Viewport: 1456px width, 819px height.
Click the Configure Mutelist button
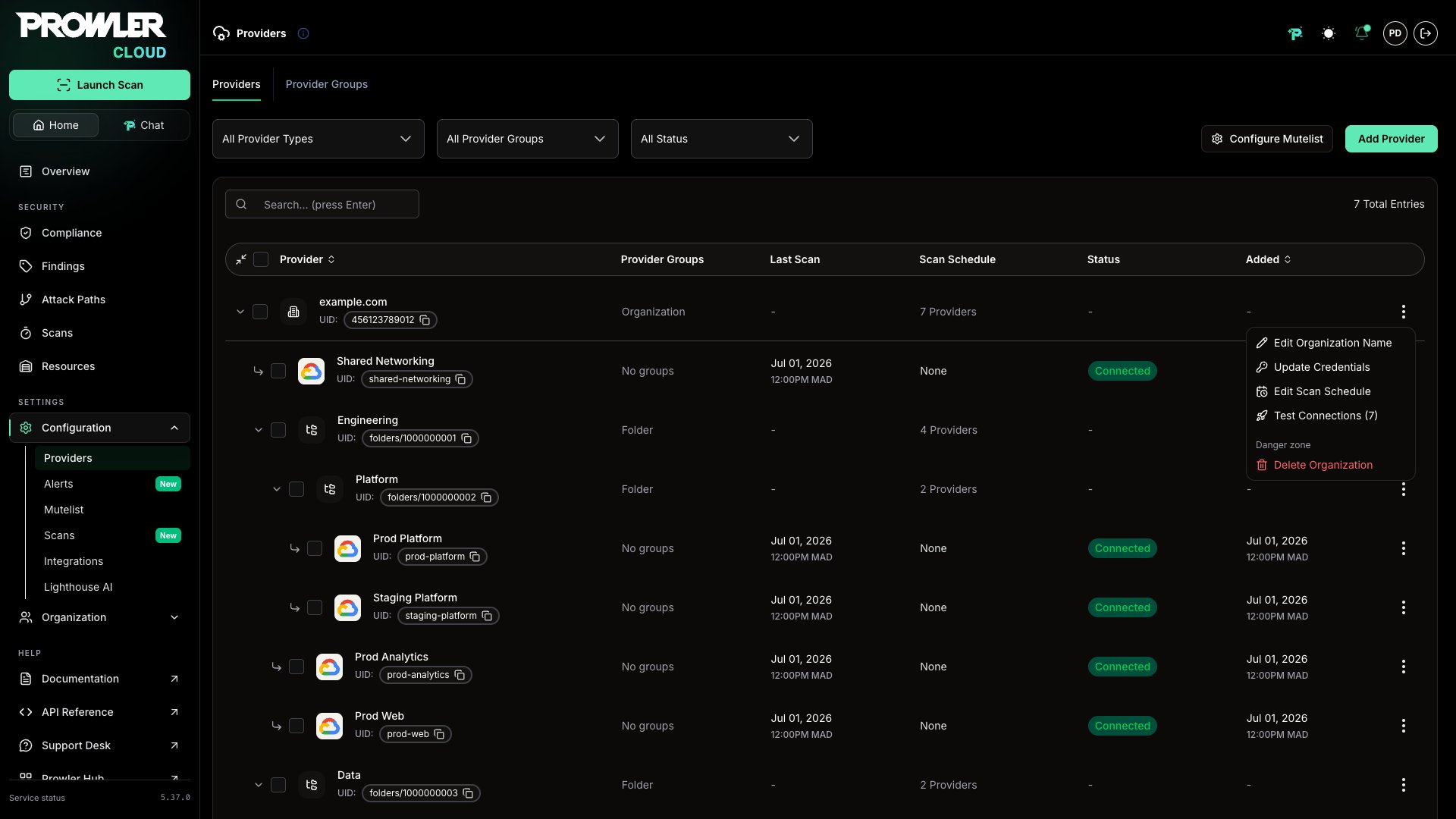tap(1266, 139)
